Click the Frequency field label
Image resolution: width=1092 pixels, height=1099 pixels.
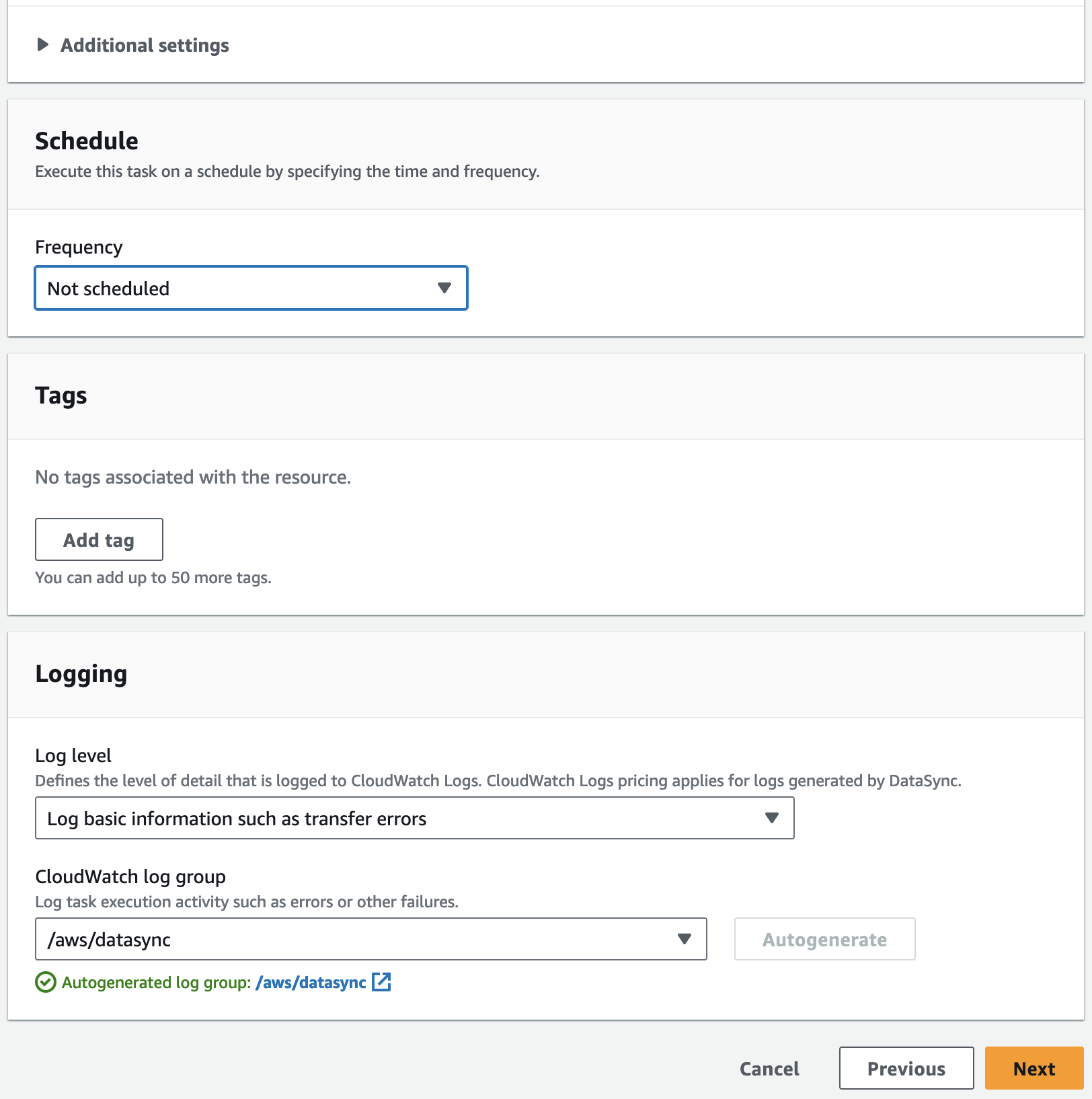coord(79,247)
